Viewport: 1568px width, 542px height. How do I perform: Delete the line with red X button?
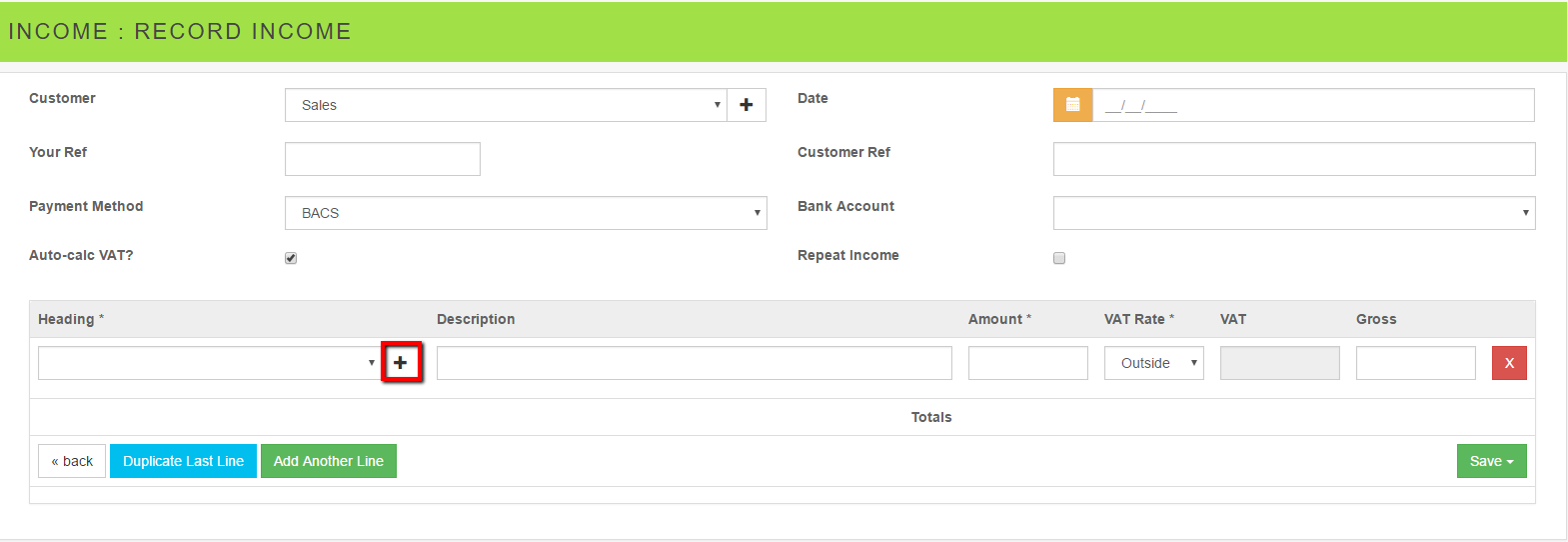1508,363
